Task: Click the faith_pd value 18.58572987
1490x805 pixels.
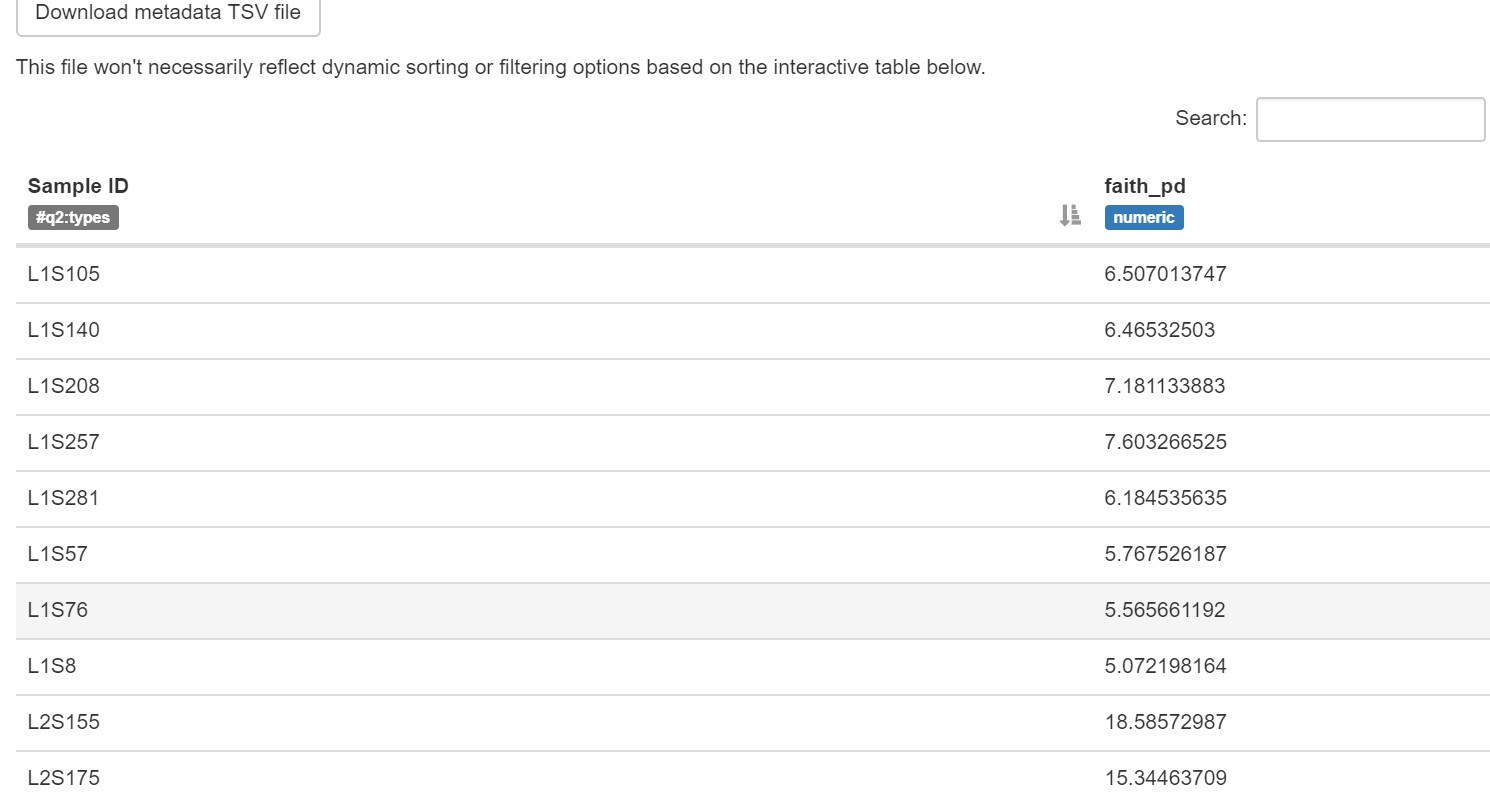Action: [x=1165, y=722]
